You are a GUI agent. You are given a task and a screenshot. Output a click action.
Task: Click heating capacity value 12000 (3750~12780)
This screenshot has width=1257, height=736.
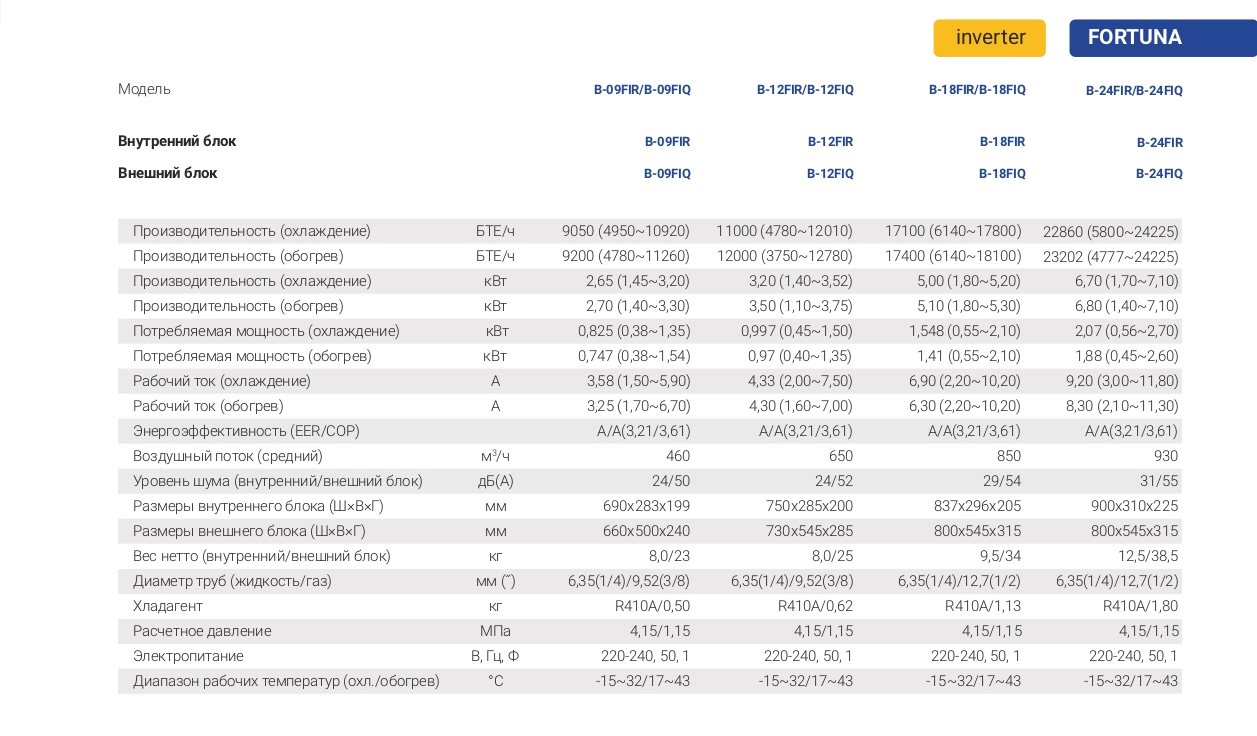(x=785, y=256)
